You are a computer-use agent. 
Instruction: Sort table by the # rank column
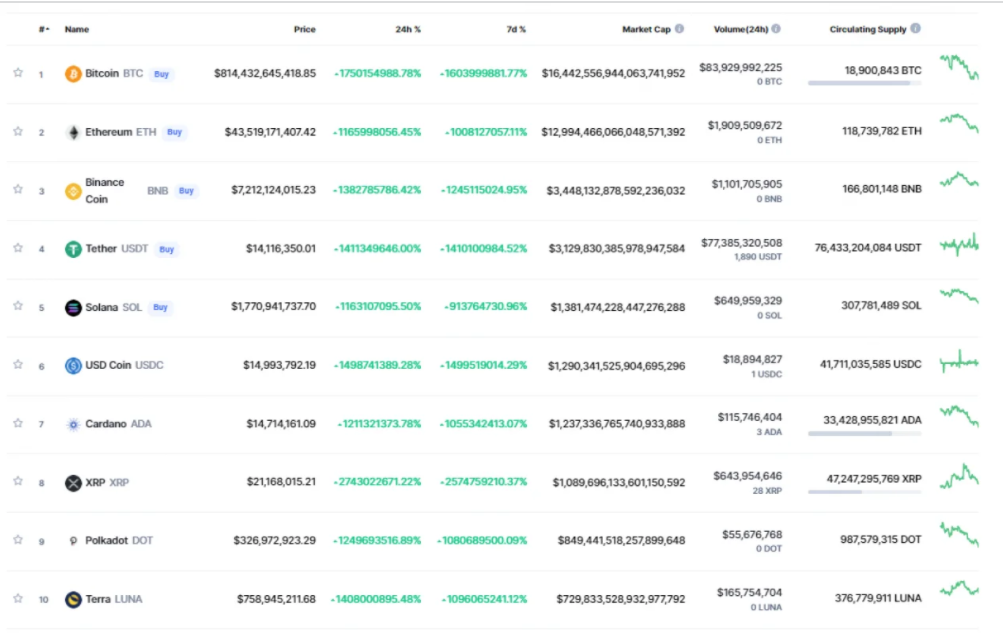[43, 29]
